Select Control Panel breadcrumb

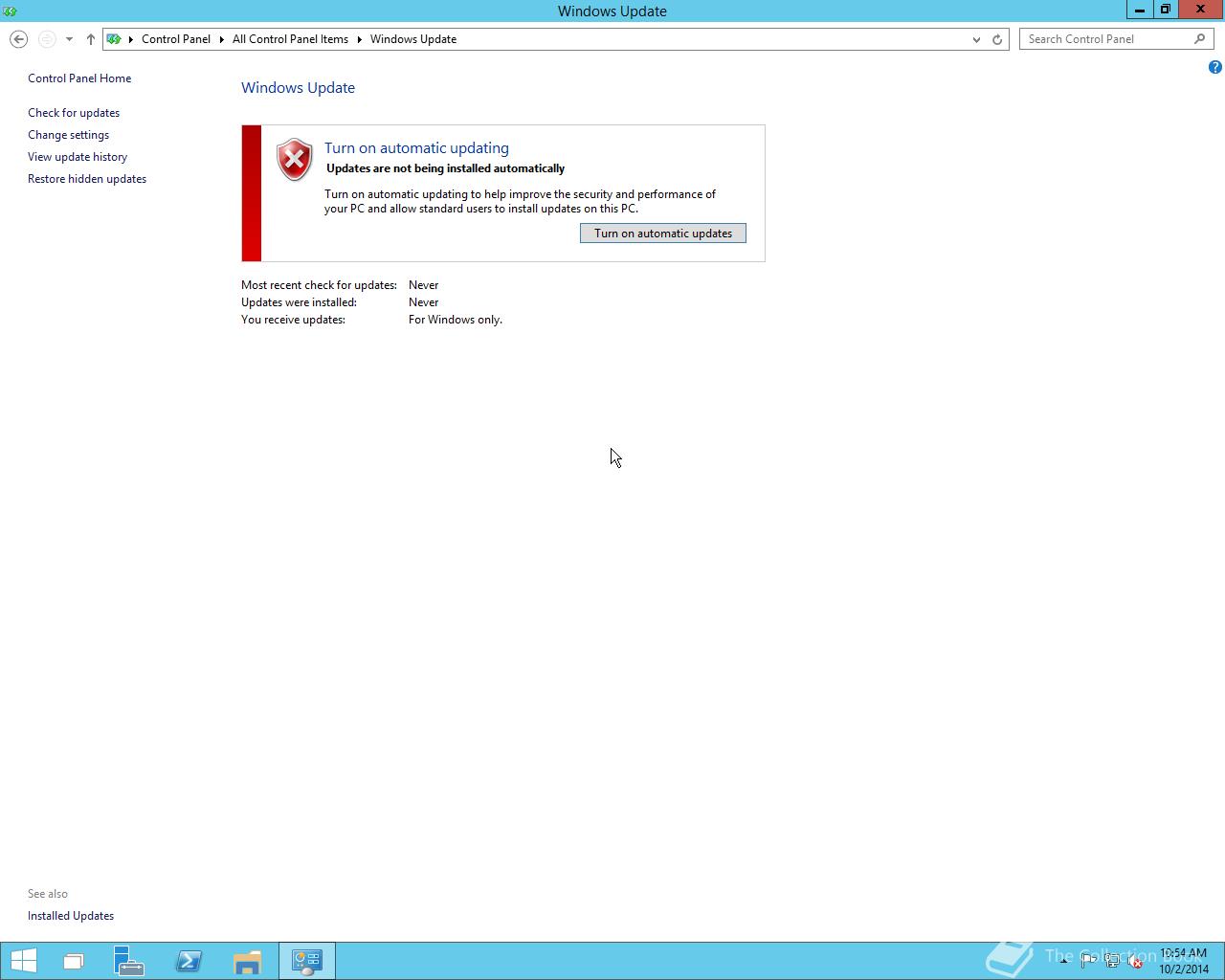(176, 39)
